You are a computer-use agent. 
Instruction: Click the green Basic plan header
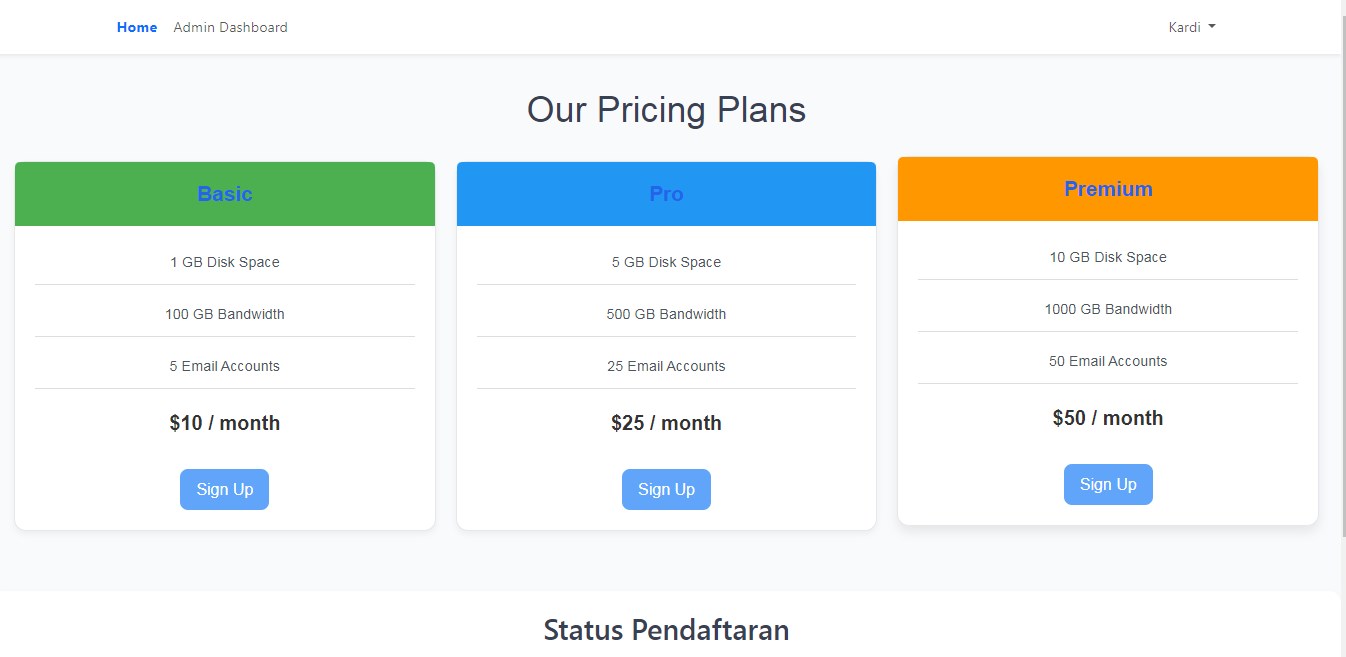(x=225, y=194)
